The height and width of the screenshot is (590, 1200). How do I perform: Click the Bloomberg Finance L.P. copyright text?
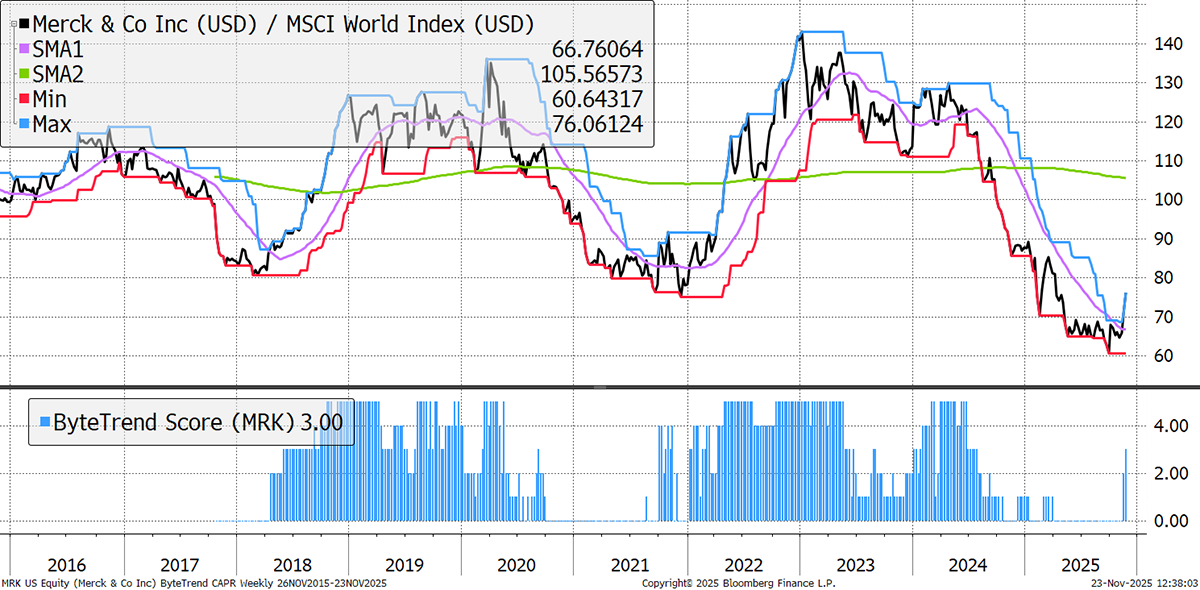click(x=737, y=583)
